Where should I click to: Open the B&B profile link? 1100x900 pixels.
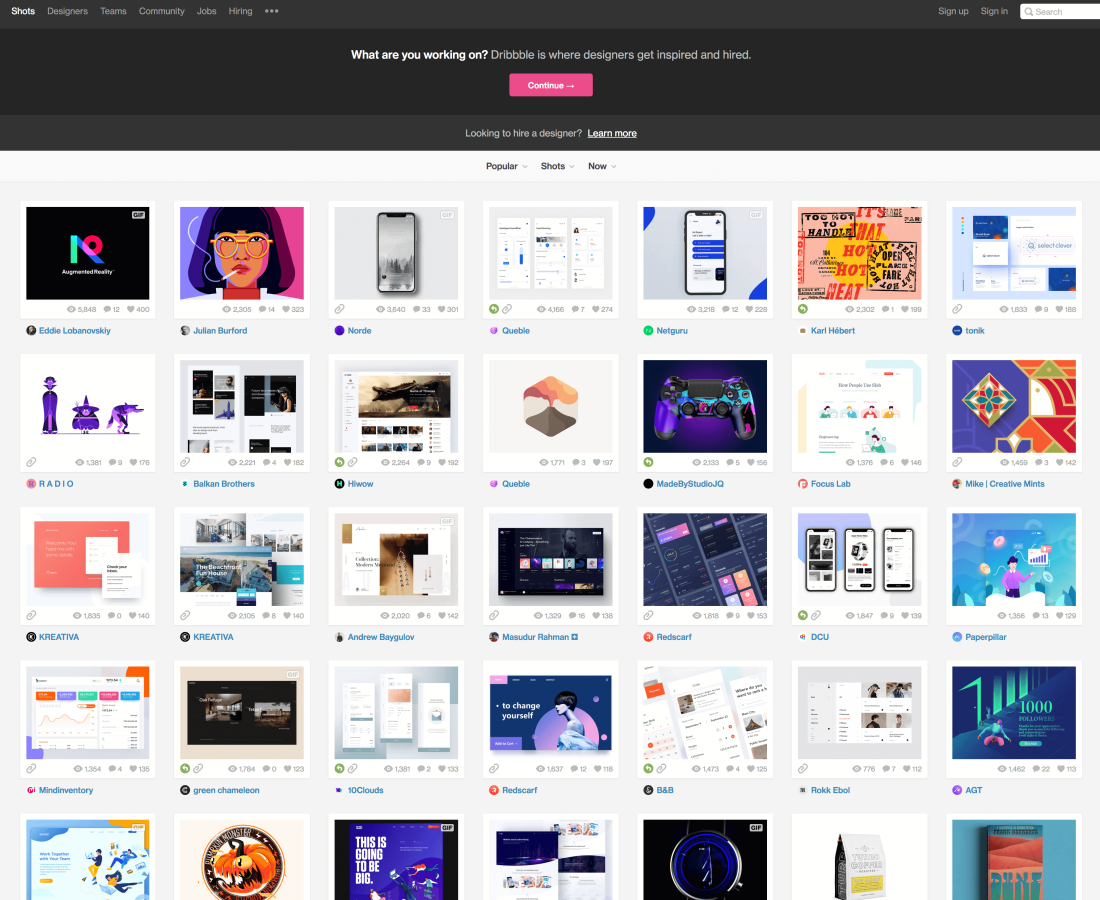point(665,790)
